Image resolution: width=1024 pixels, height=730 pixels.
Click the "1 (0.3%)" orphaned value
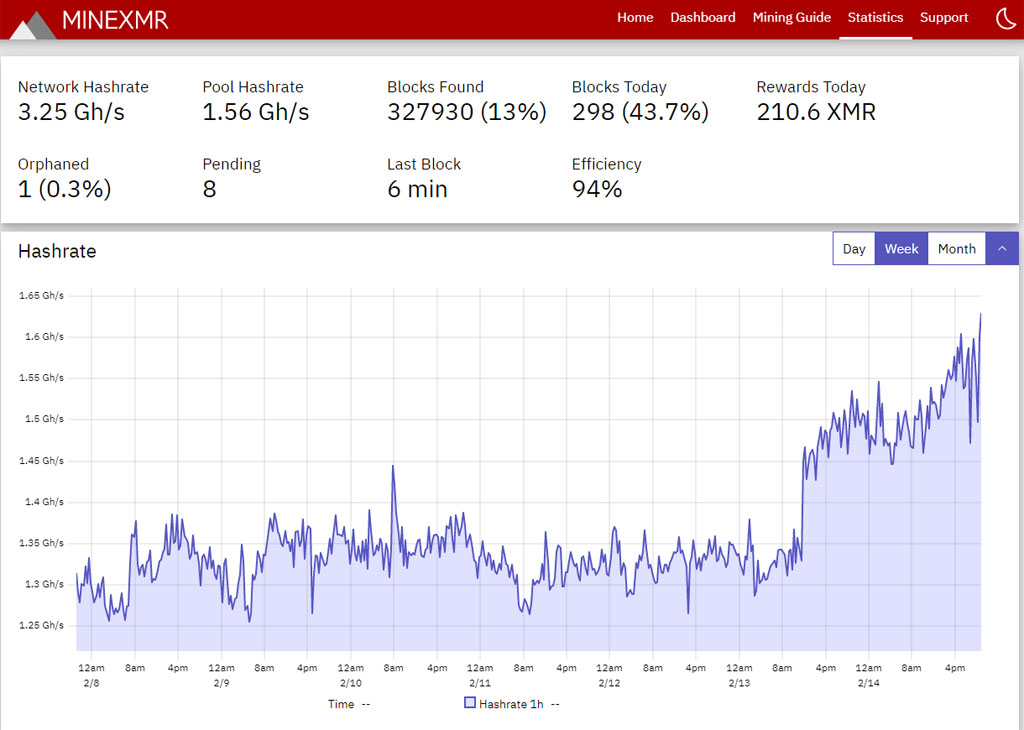65,189
